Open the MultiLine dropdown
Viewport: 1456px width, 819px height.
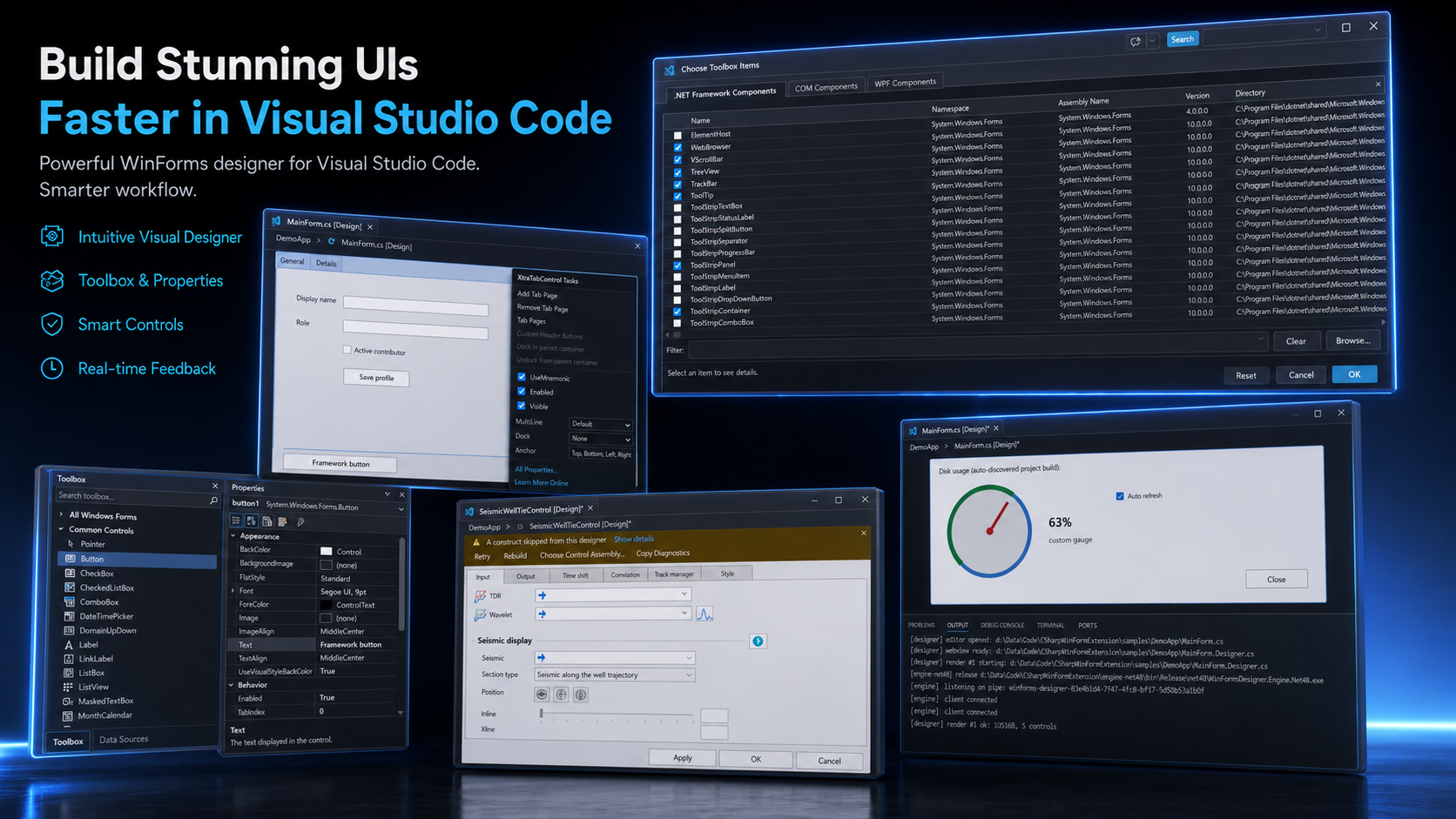tap(600, 424)
